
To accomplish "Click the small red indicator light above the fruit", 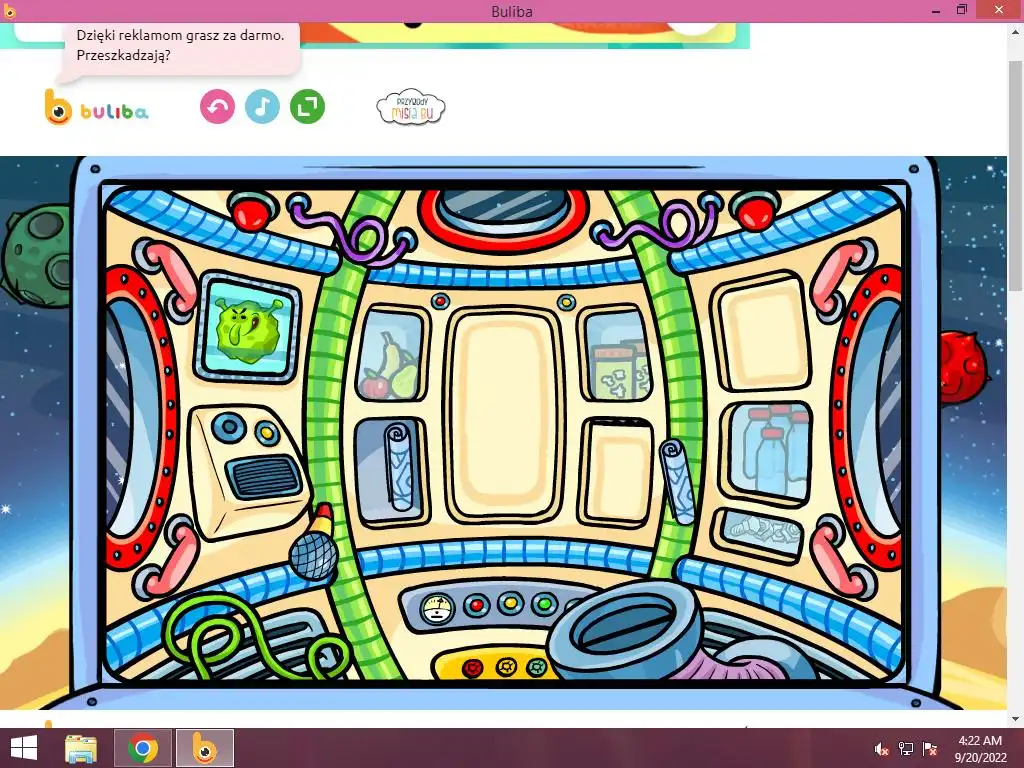I will 441,301.
